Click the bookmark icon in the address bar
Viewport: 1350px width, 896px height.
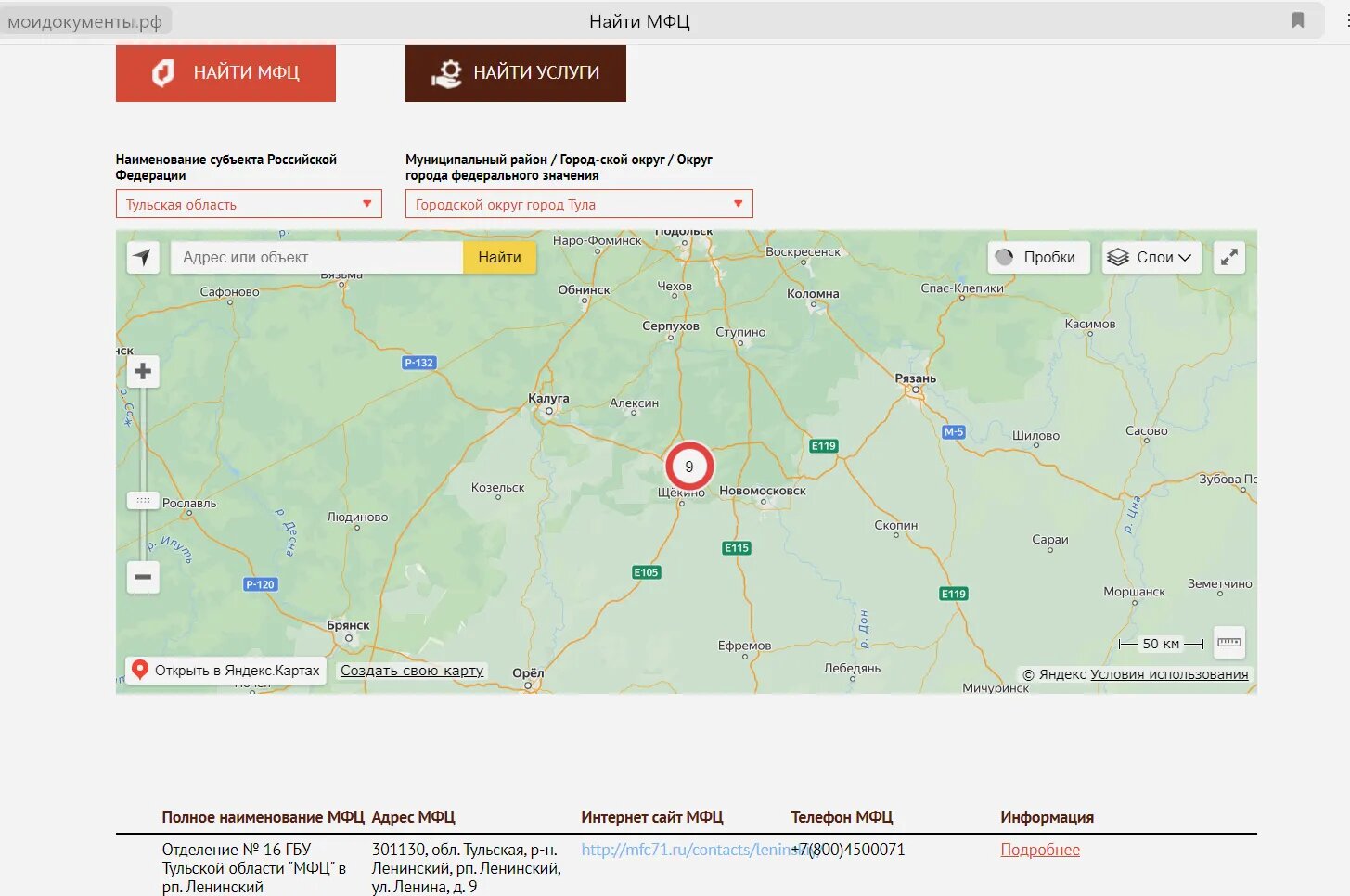pyautogui.click(x=1297, y=20)
